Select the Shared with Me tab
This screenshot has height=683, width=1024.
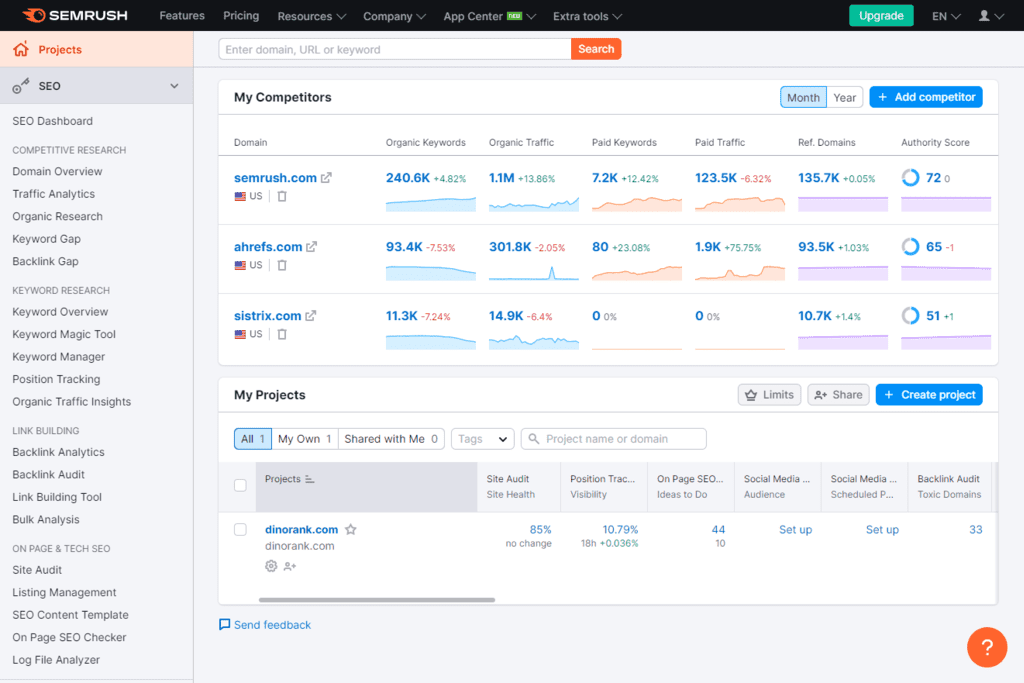click(x=391, y=439)
